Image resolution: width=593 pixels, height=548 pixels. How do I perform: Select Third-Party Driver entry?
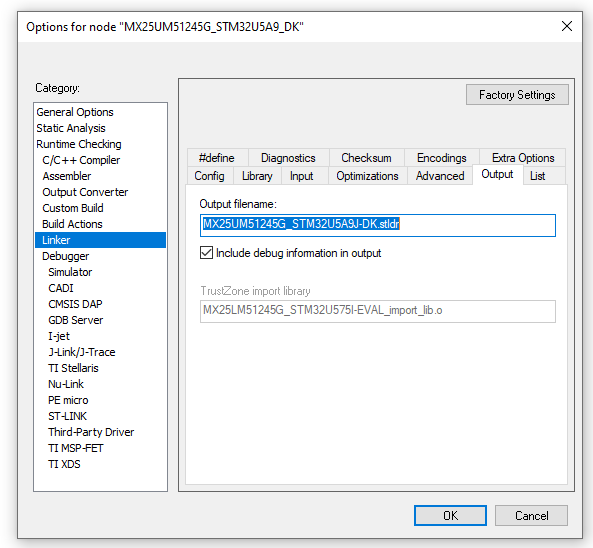[x=91, y=432]
